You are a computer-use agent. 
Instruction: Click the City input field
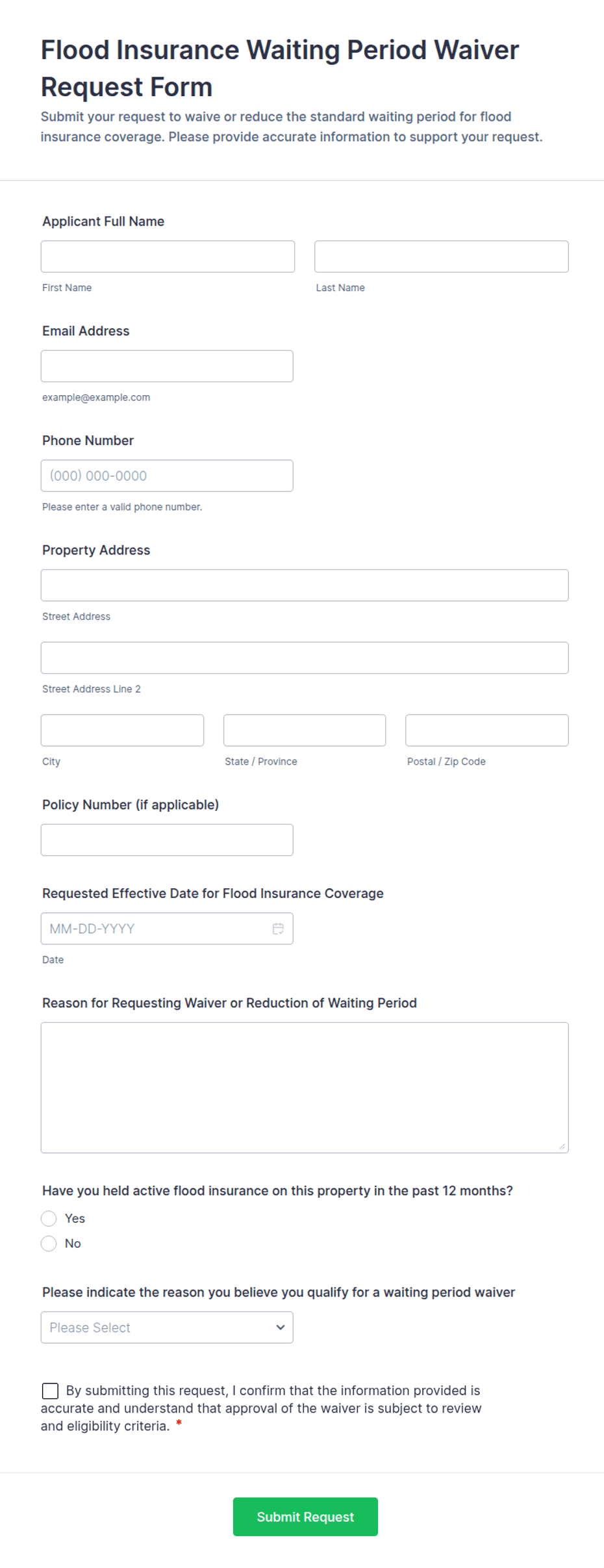(122, 730)
